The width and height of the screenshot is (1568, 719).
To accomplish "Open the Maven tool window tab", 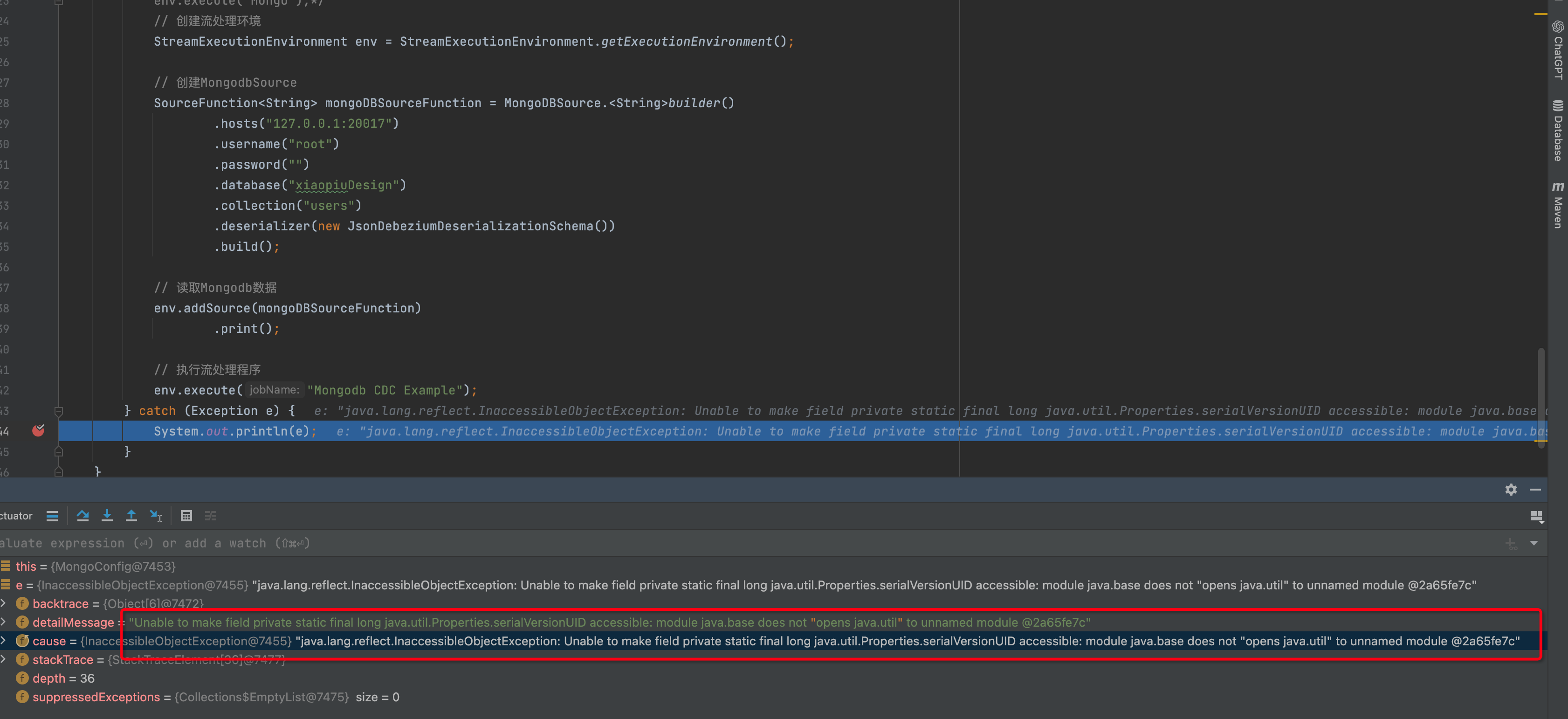I will (1558, 205).
